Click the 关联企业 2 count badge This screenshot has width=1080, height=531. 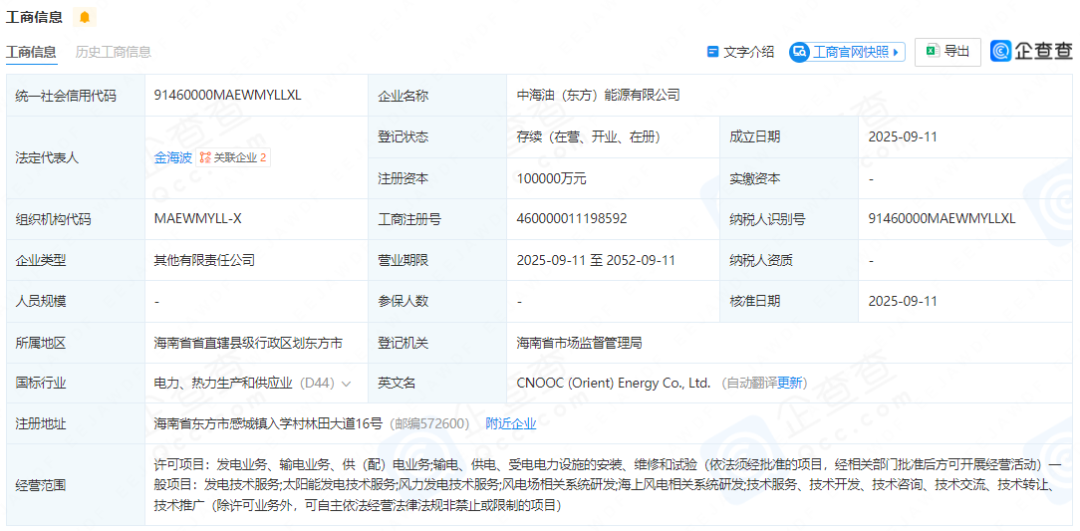click(x=263, y=158)
